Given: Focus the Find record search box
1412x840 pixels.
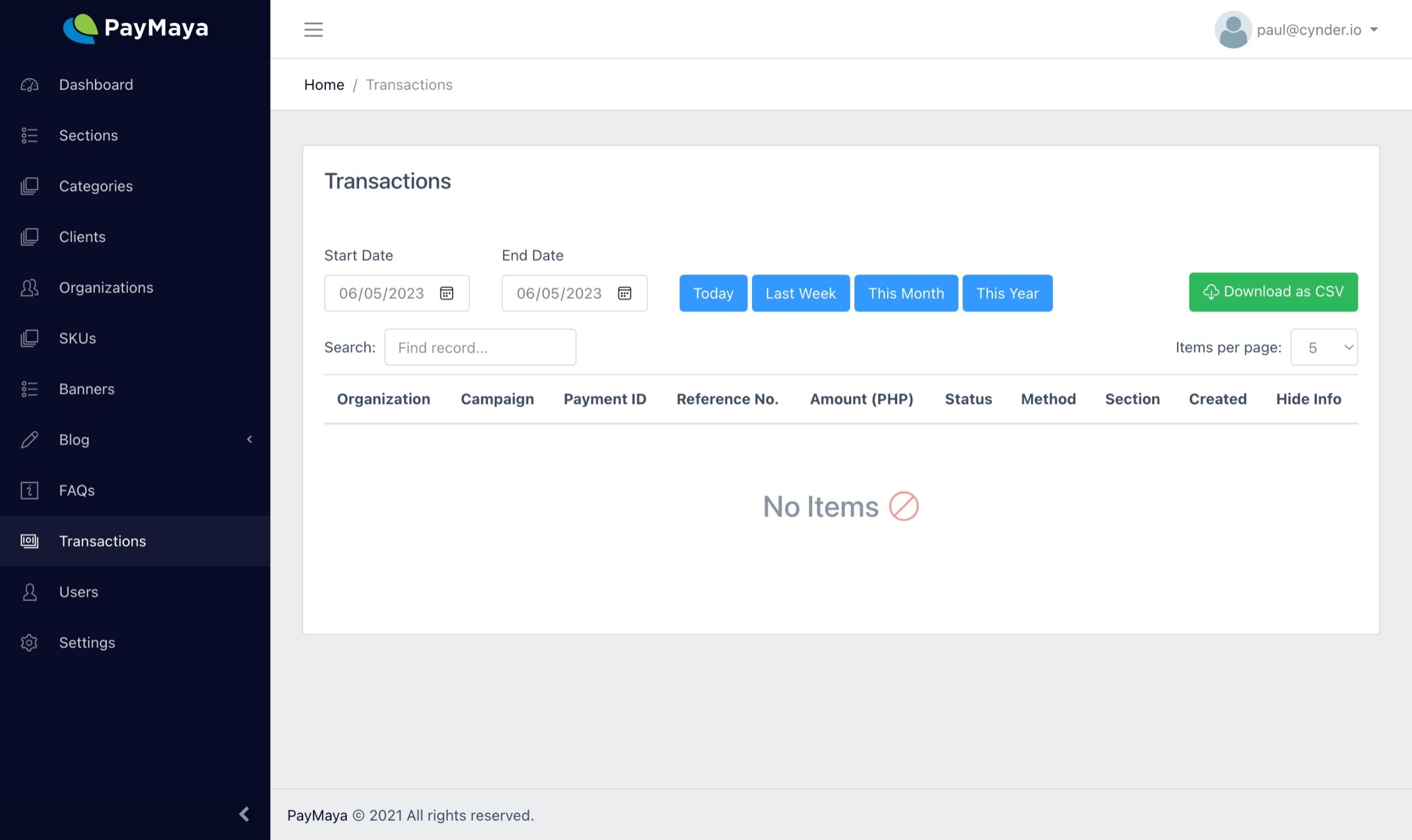Looking at the screenshot, I should click(x=480, y=347).
